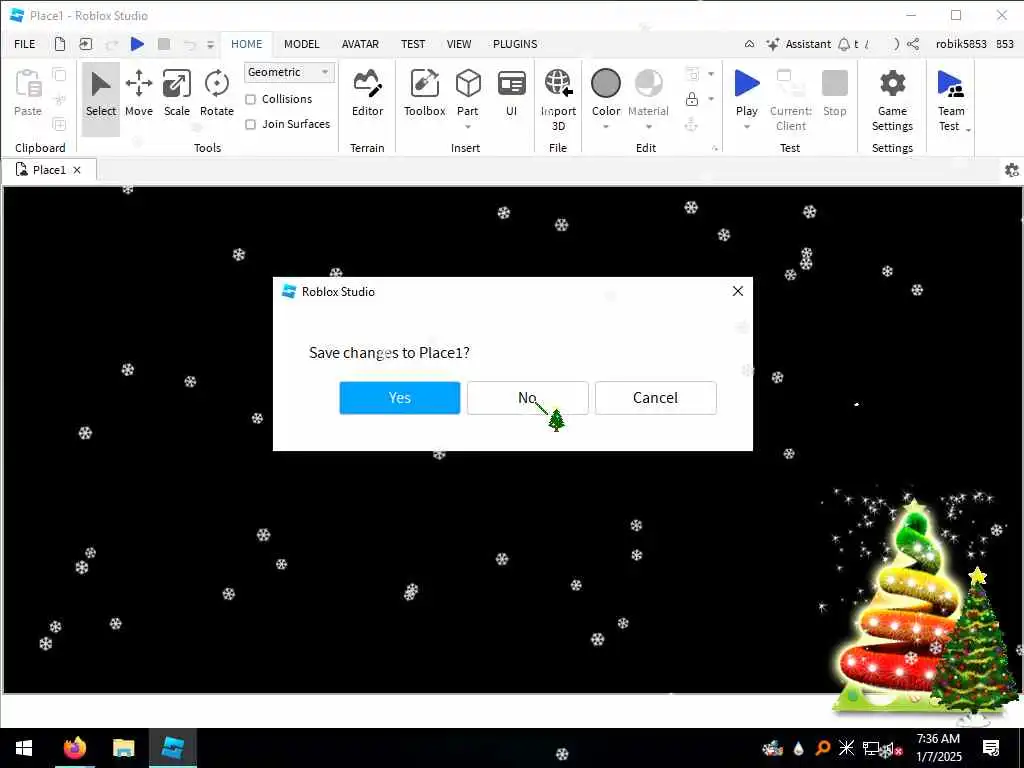Click the viewport settings gear icon
The height and width of the screenshot is (768, 1024).
1012,170
